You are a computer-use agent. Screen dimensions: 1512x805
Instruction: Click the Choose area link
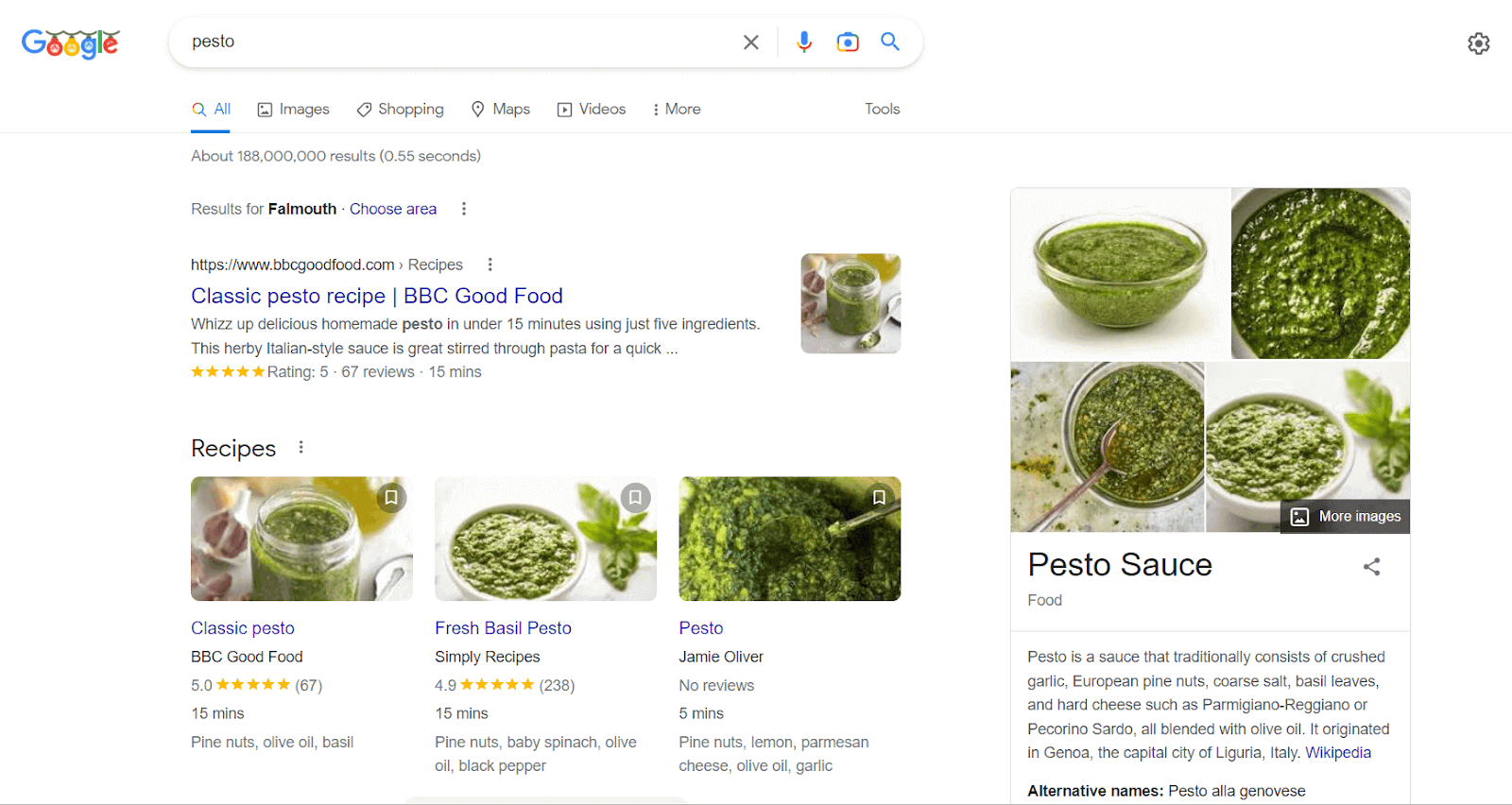pyautogui.click(x=393, y=209)
